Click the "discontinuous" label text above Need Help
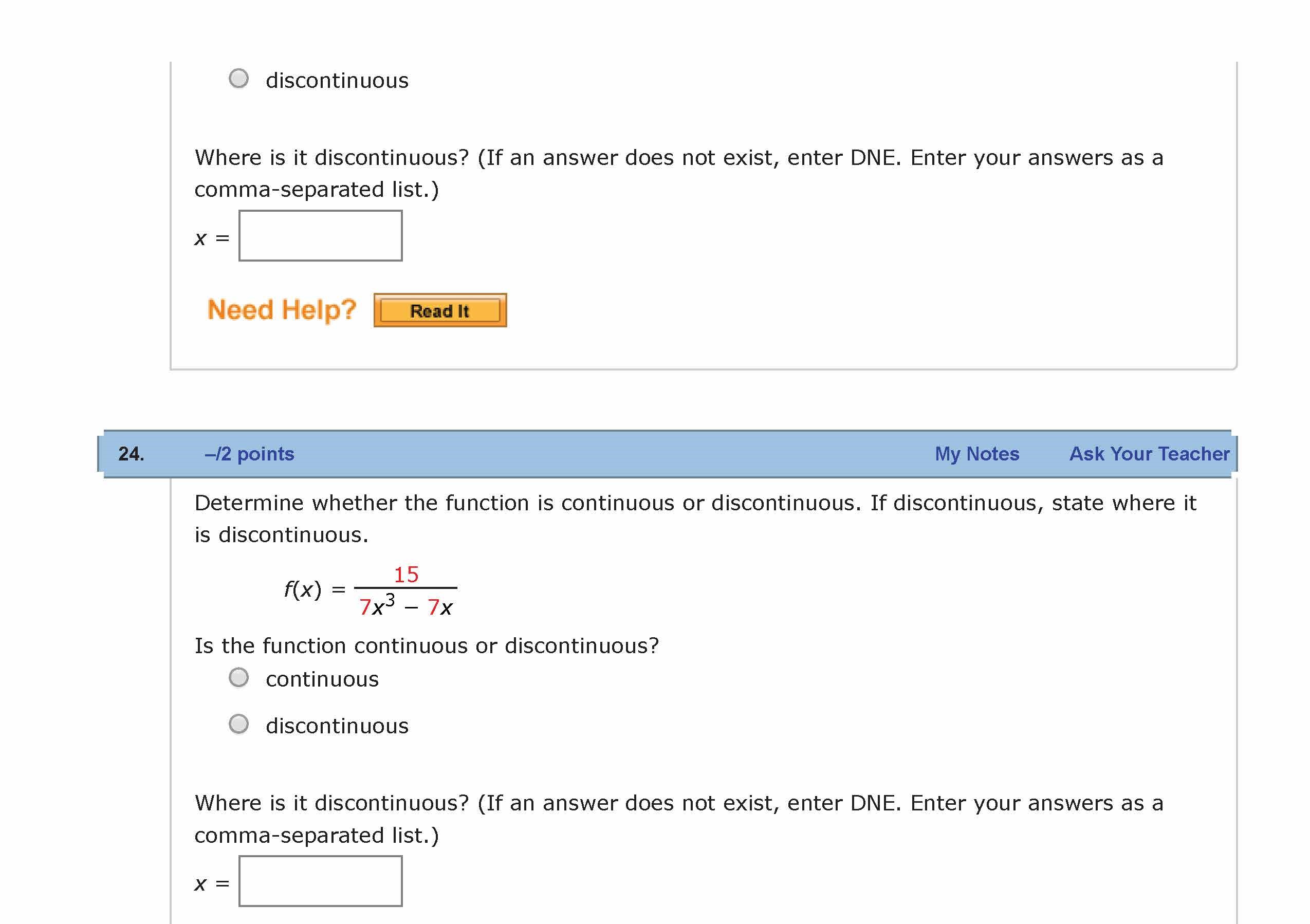The width and height of the screenshot is (1310, 924). (x=337, y=80)
